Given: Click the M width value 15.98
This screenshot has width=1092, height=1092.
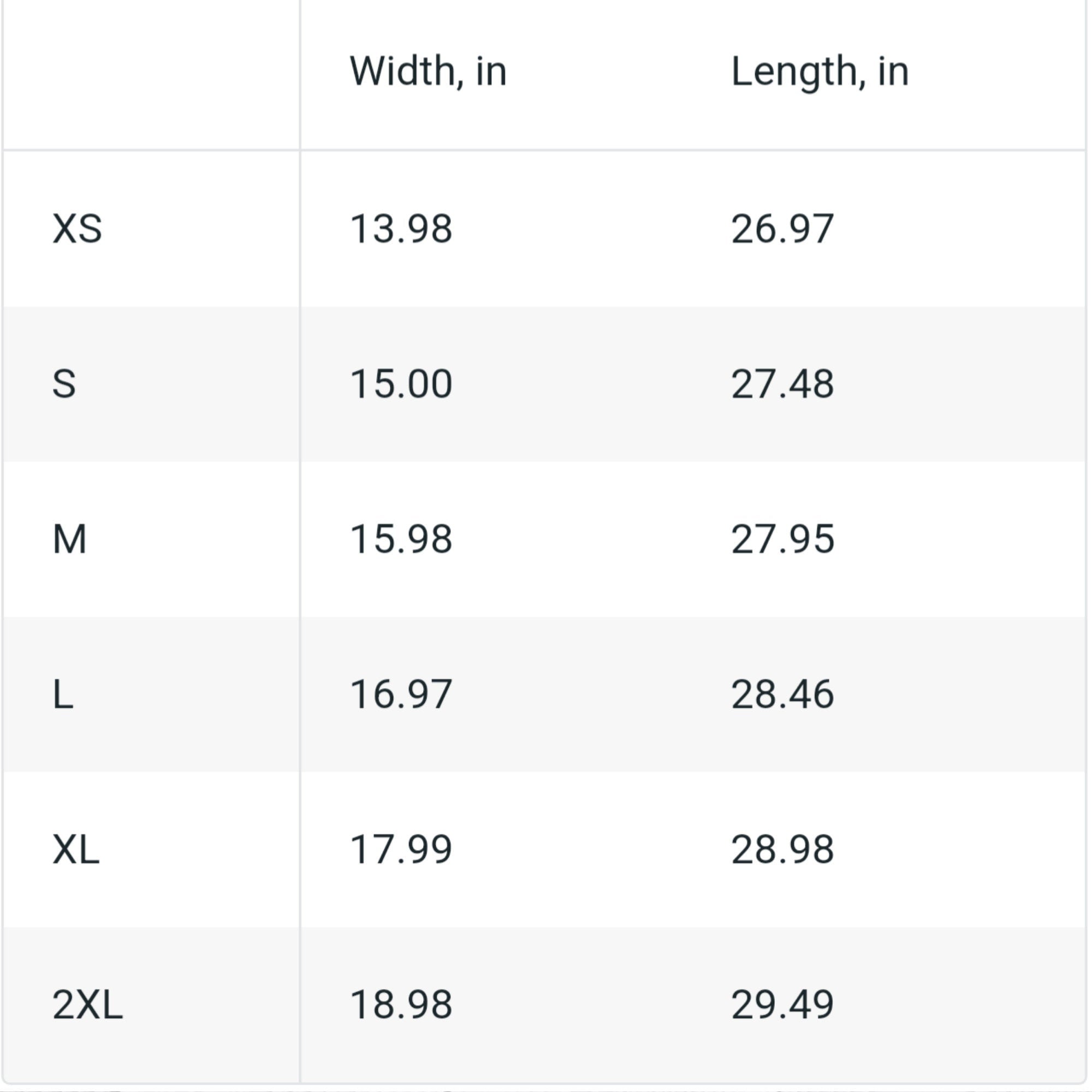Looking at the screenshot, I should point(401,539).
